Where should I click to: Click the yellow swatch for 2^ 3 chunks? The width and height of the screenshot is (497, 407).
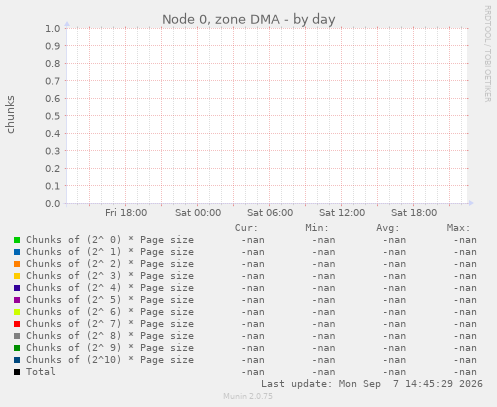click(17, 276)
